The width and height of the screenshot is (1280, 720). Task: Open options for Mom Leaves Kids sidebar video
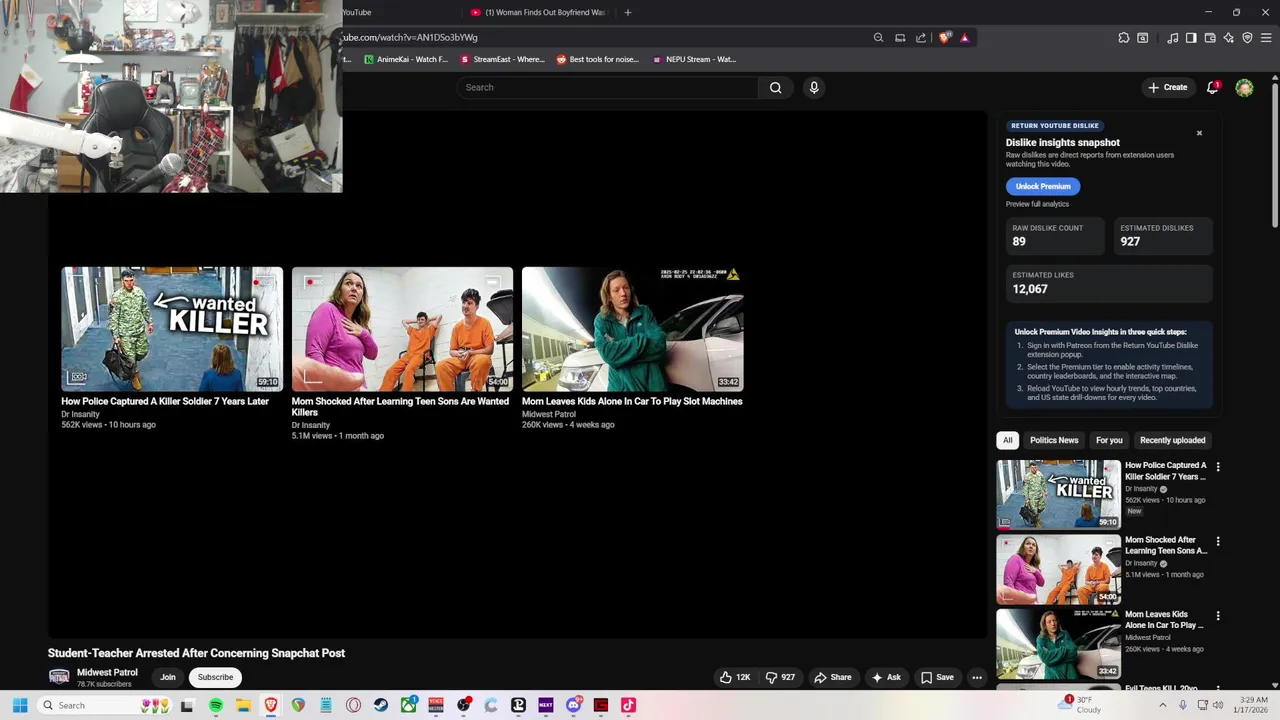point(1218,616)
